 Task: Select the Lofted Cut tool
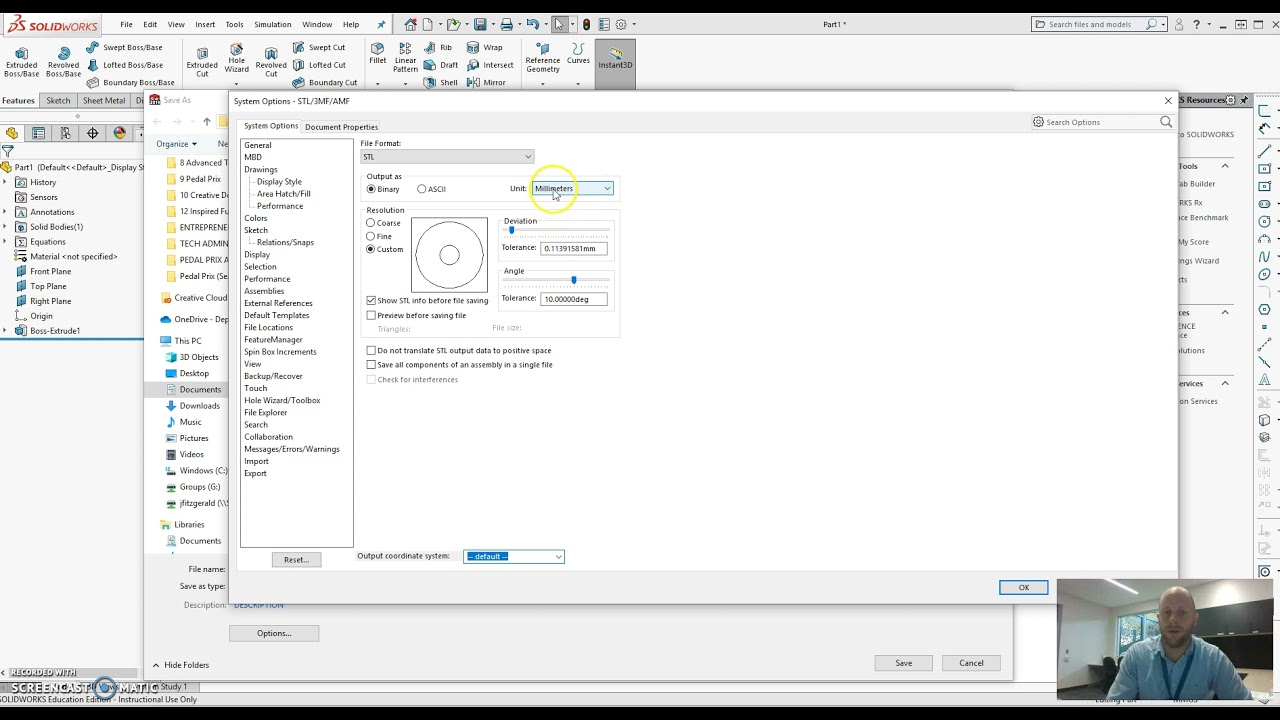pos(319,65)
